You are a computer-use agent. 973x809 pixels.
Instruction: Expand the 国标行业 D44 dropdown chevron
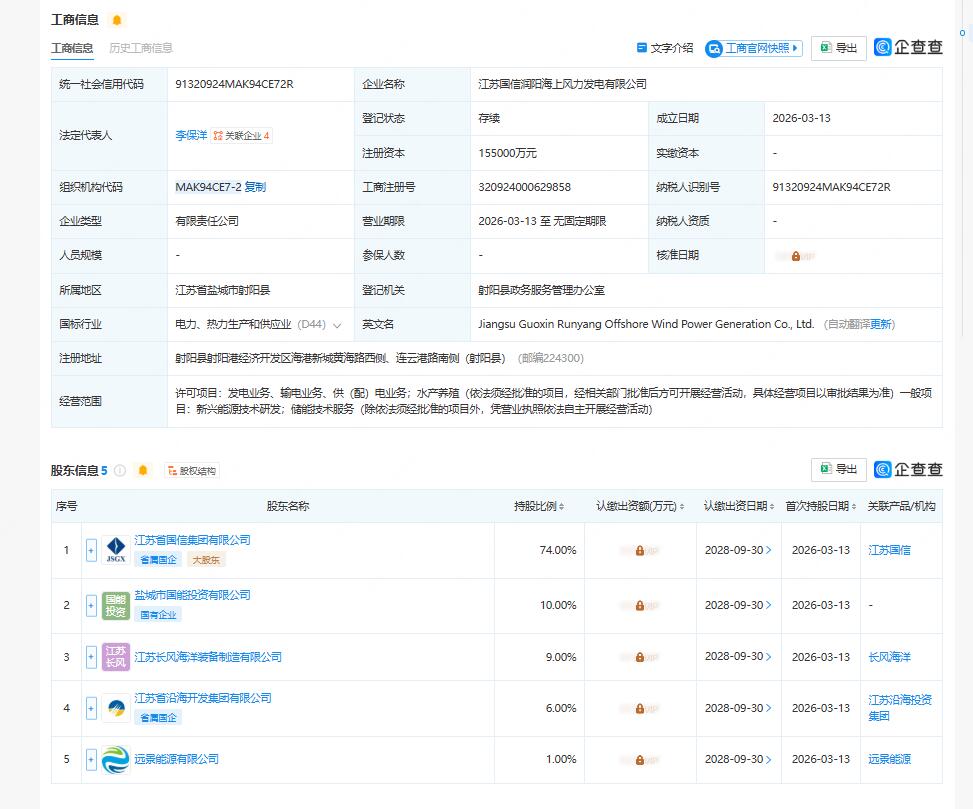pyautogui.click(x=337, y=325)
